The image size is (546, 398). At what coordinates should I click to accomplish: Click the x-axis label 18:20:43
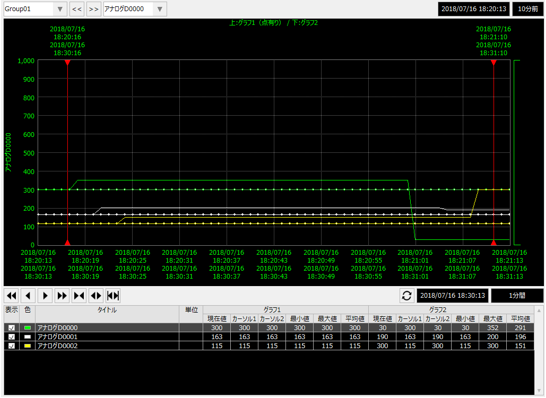pos(274,260)
